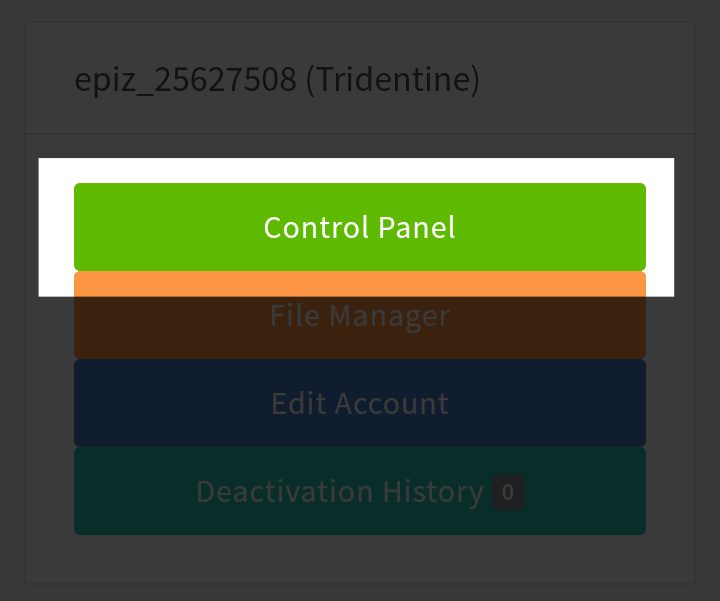Open Edit Account for the Tridentine account
This screenshot has width=720, height=601.
click(x=360, y=403)
